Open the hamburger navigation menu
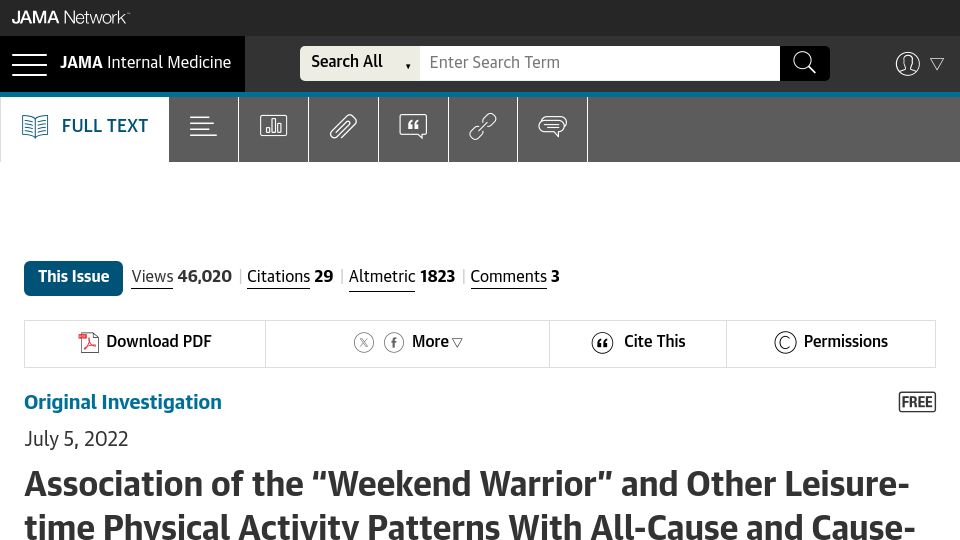This screenshot has height=540, width=960. 29,64
